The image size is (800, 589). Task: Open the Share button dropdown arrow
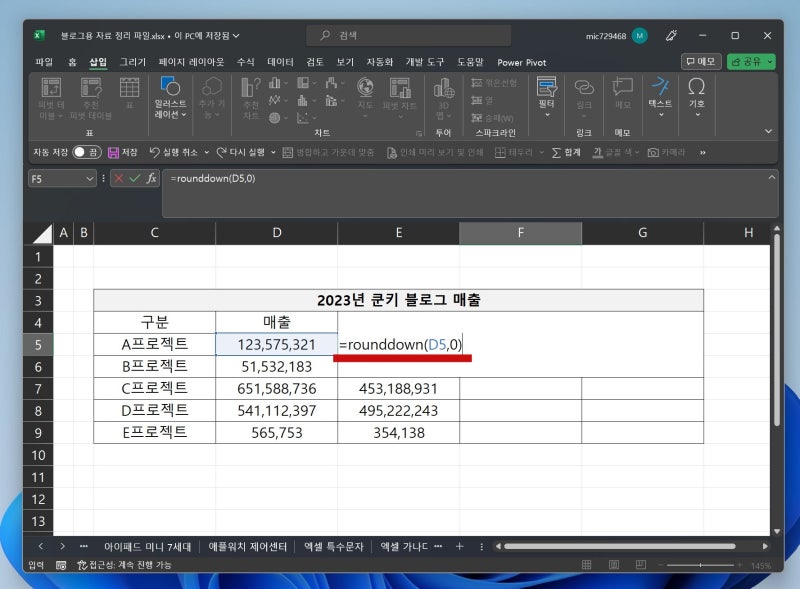click(x=770, y=62)
